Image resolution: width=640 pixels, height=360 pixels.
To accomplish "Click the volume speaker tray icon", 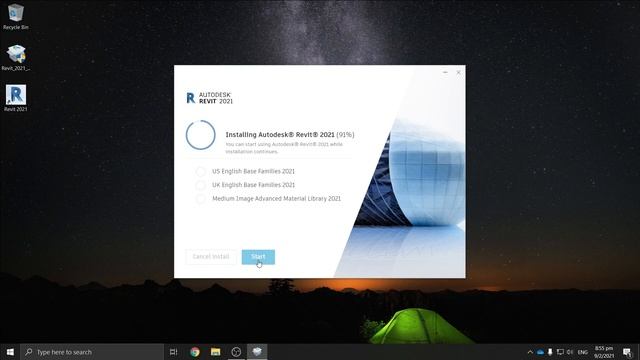I will 570,352.
